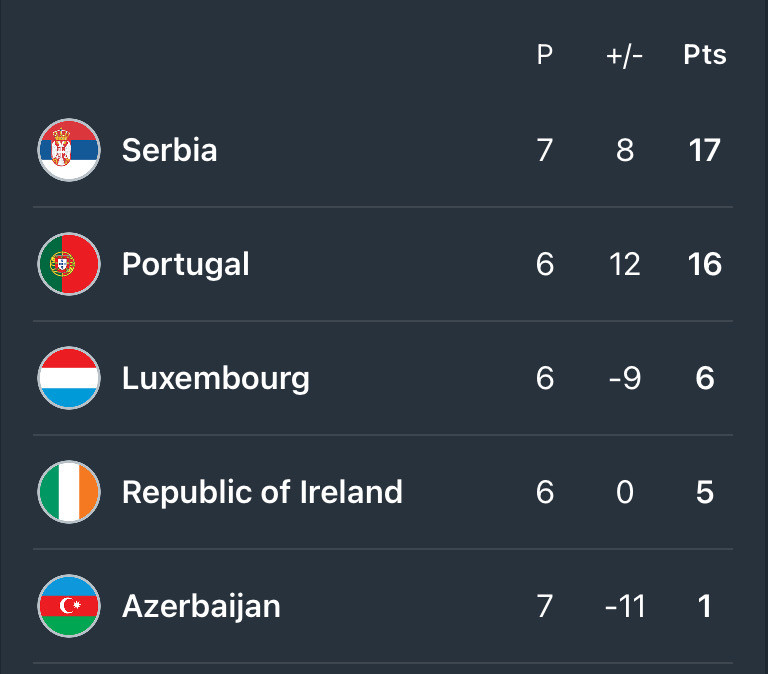Select Serbia's 17 points value
Viewport: 768px width, 674px height.
(x=705, y=150)
